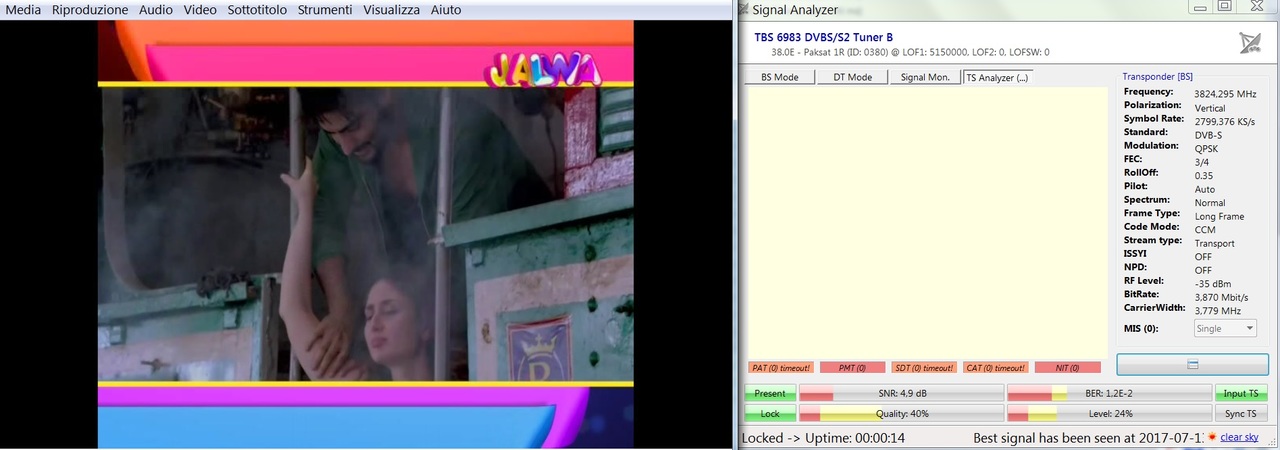This screenshot has width=1280, height=450.
Task: Click the Sync TS indicator
Action: pyautogui.click(x=1241, y=413)
